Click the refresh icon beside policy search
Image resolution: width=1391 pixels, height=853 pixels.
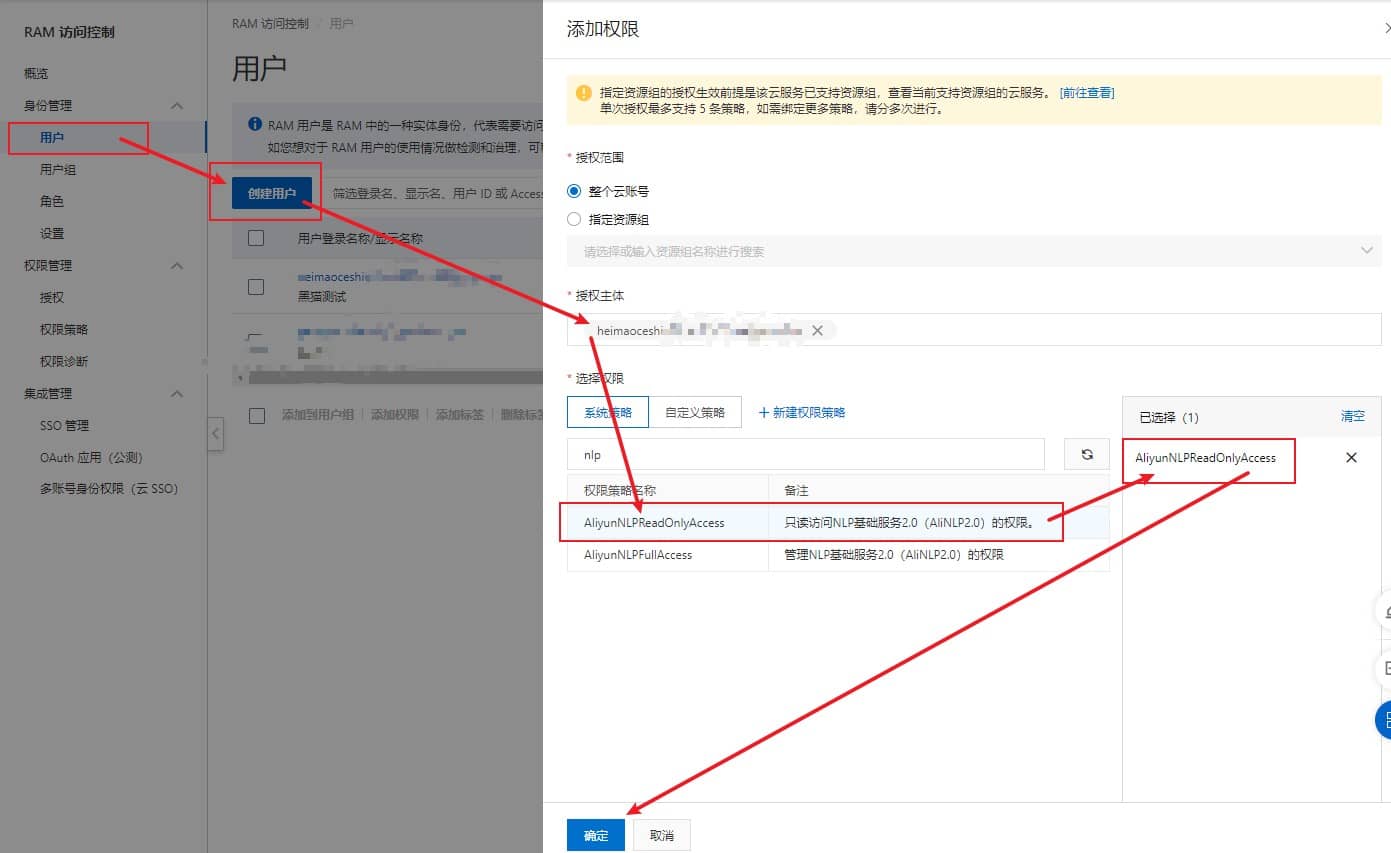[x=1087, y=455]
